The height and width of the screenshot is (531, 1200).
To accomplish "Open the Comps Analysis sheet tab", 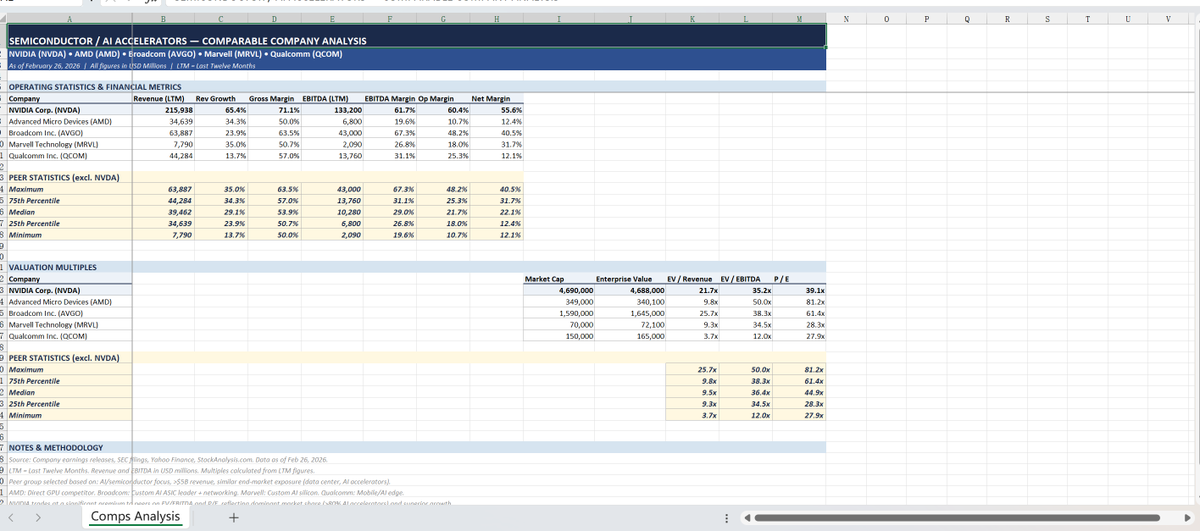I will pyautogui.click(x=136, y=517).
